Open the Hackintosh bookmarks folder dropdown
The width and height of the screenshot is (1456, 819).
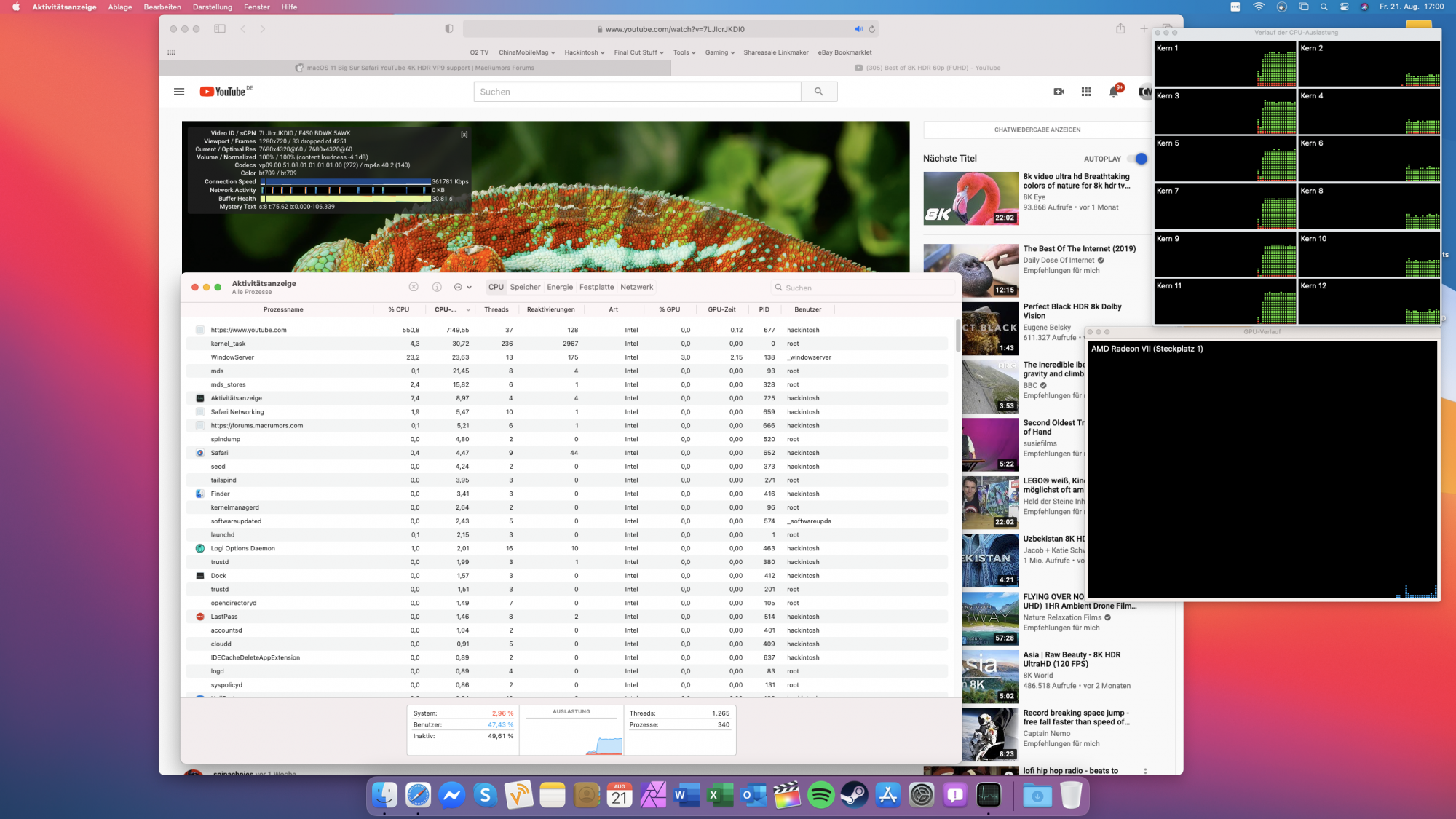(x=585, y=52)
